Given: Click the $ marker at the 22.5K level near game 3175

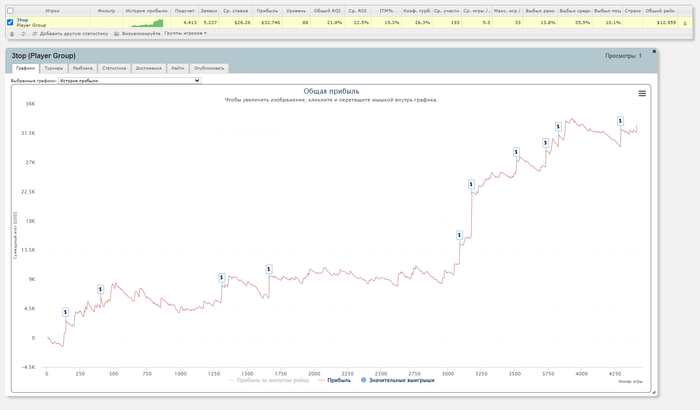Looking at the screenshot, I should (471, 184).
